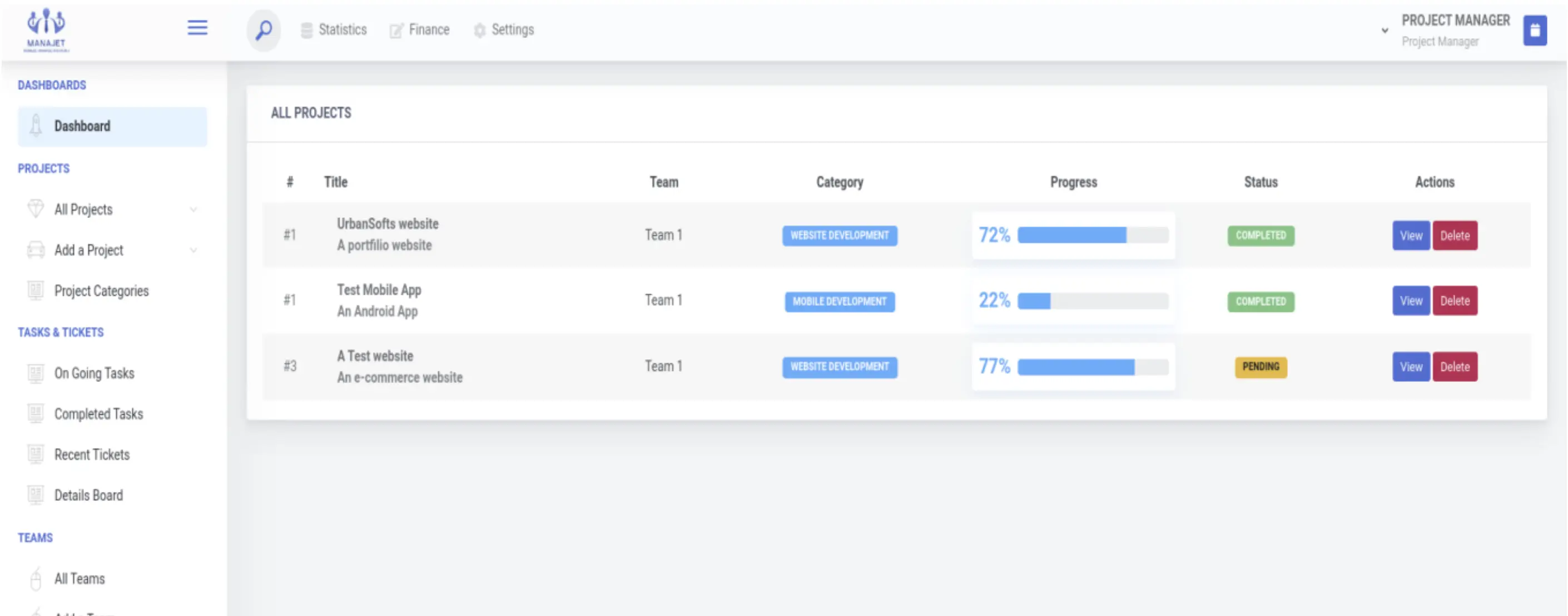Click Completed status badge for Test Mobile App
The height and width of the screenshot is (616, 1568).
[x=1261, y=301]
